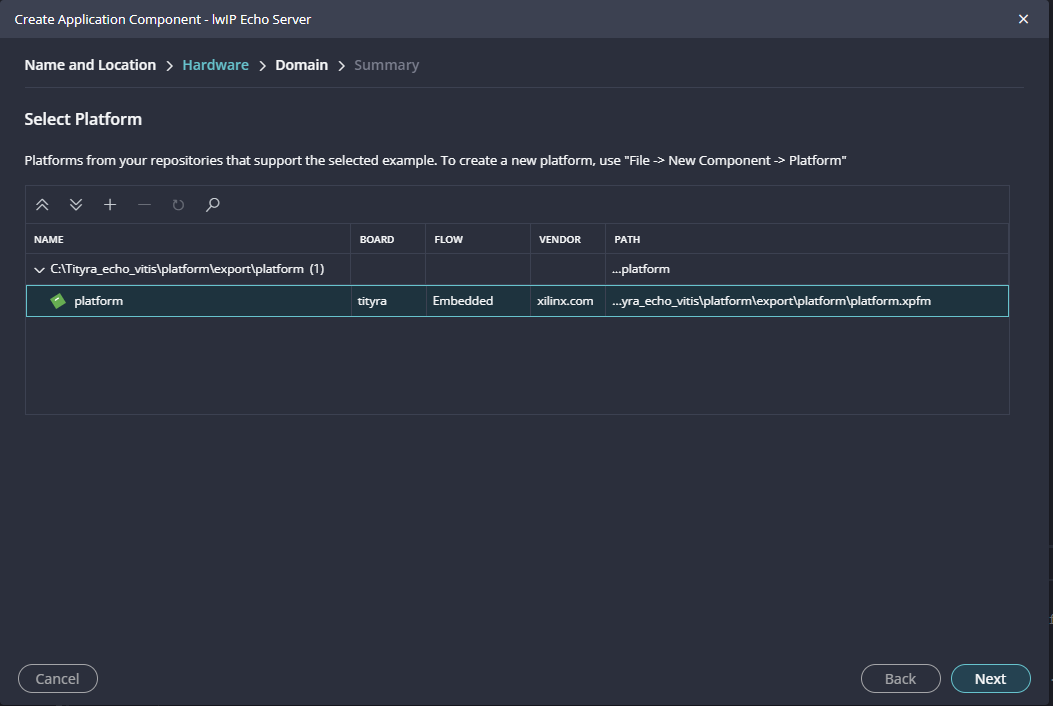Click the expand all double-chevron down icon
The height and width of the screenshot is (706, 1053).
click(x=76, y=205)
